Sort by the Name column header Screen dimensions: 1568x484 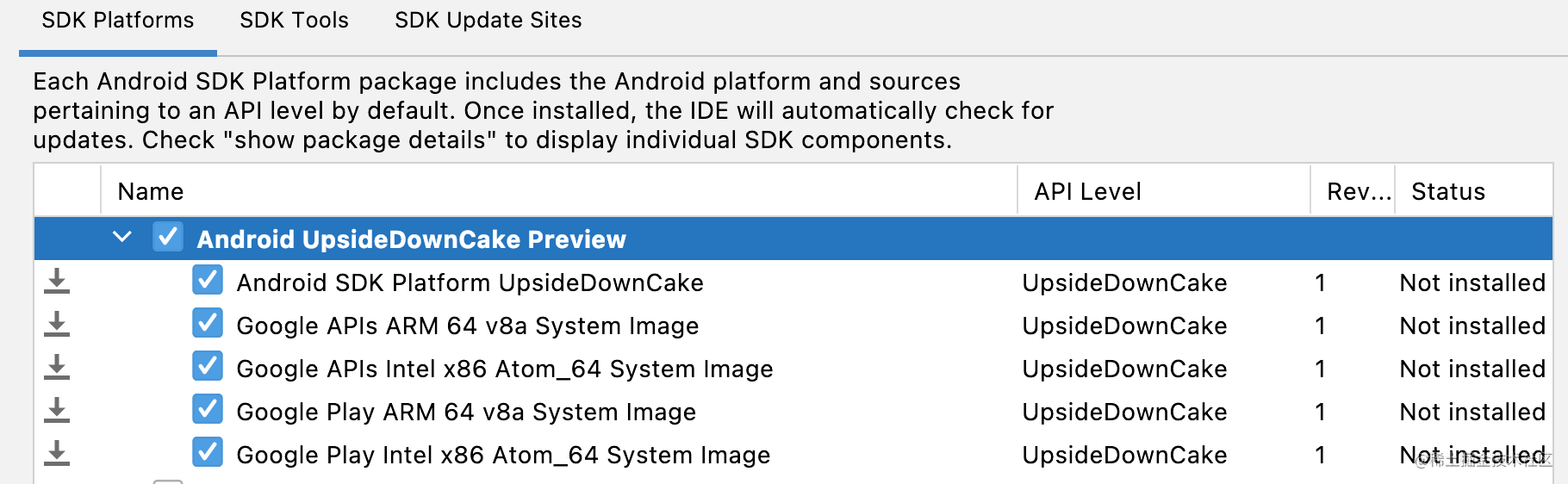pos(559,191)
